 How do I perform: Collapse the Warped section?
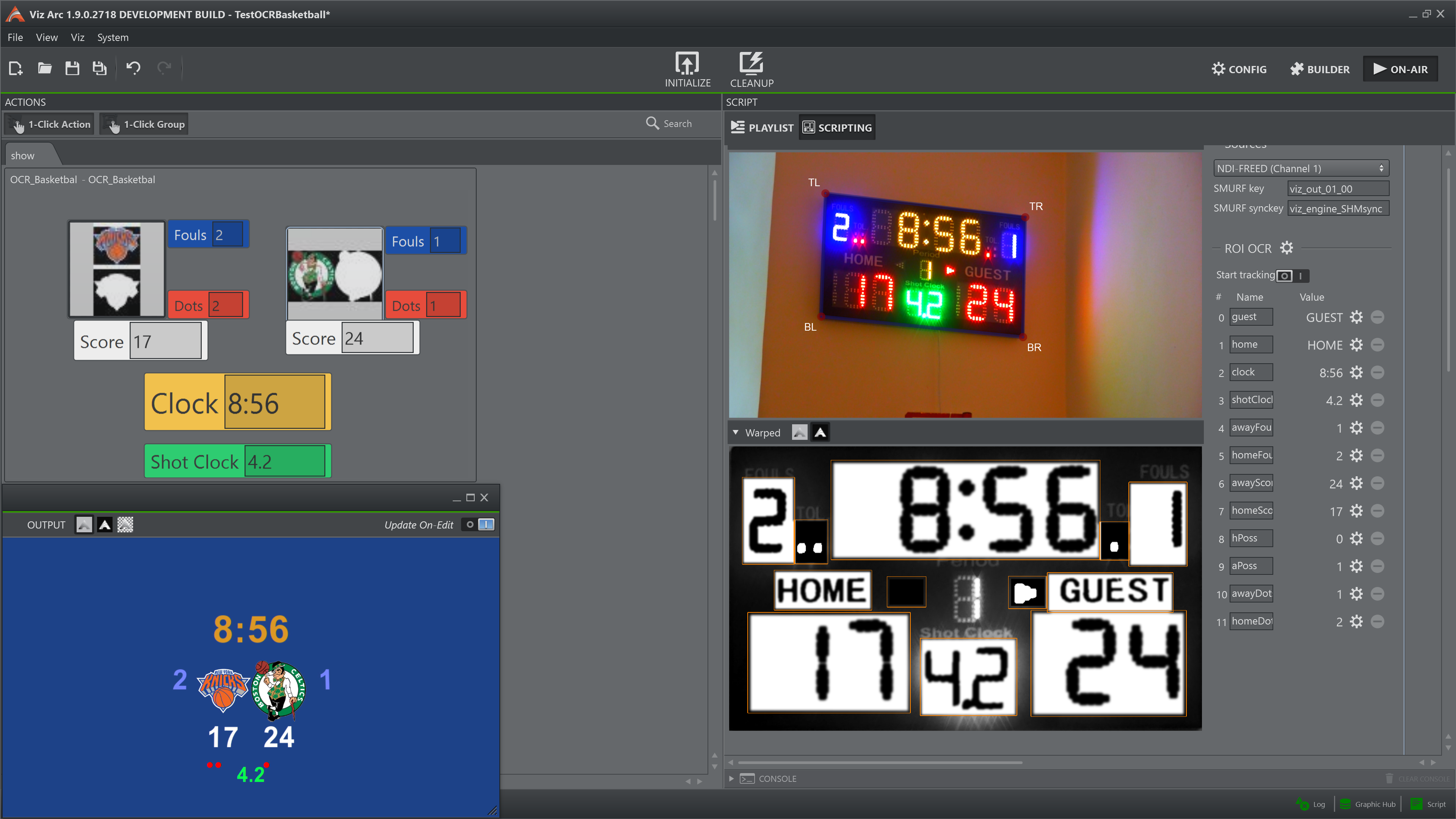point(735,432)
